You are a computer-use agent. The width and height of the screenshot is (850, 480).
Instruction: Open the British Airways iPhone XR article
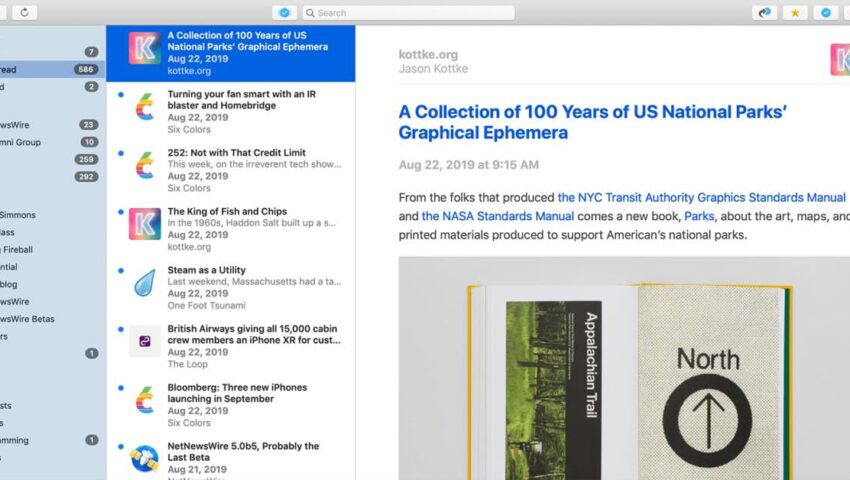point(231,345)
